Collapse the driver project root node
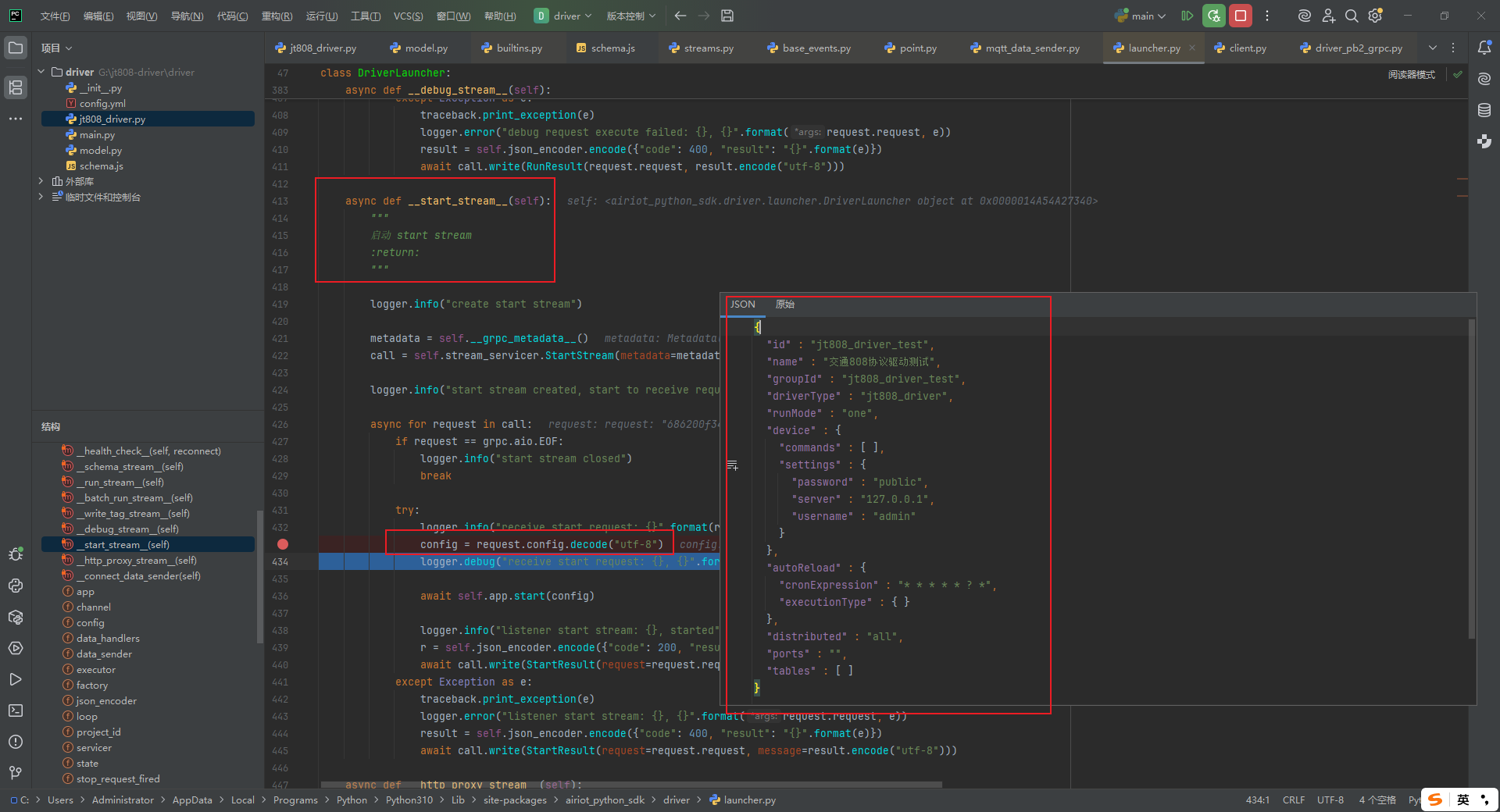 pos(41,72)
